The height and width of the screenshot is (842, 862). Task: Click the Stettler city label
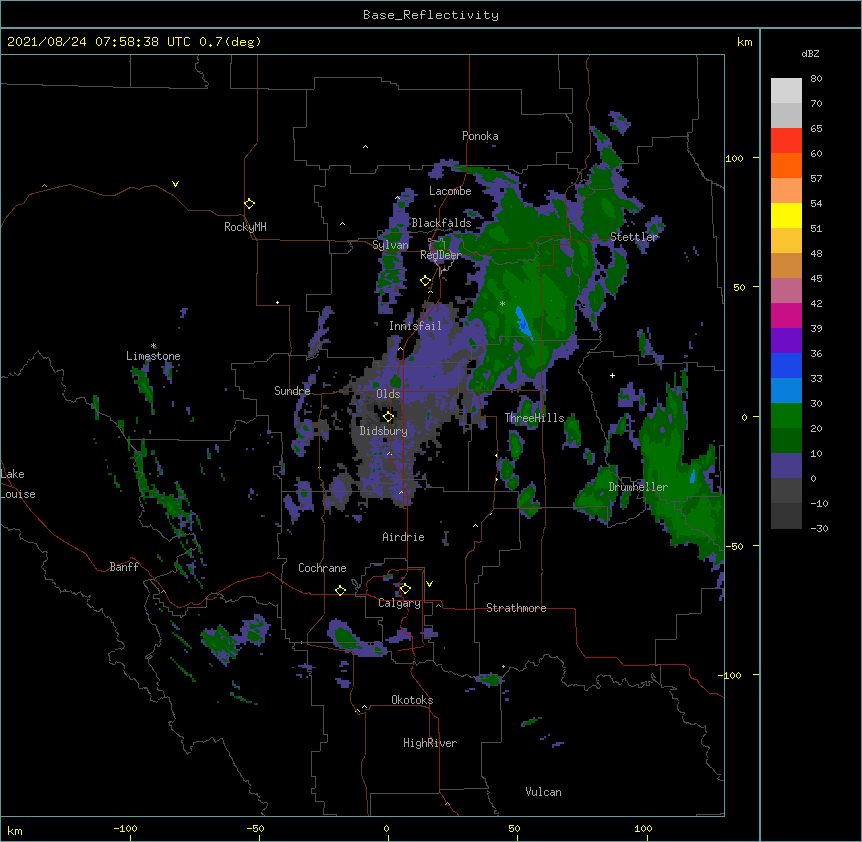coord(634,237)
